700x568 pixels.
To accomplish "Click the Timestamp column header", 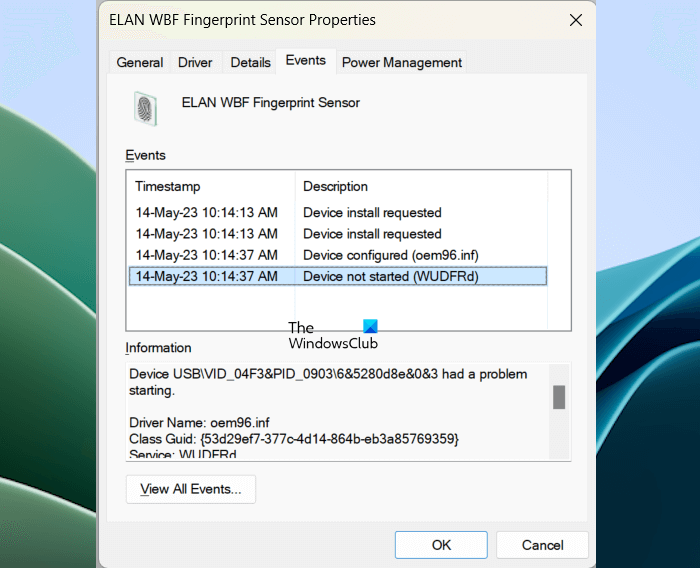I will (x=168, y=186).
